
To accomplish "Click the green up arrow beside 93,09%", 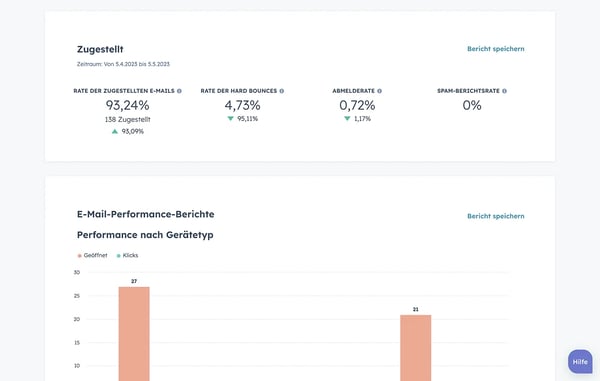I will (x=115, y=131).
